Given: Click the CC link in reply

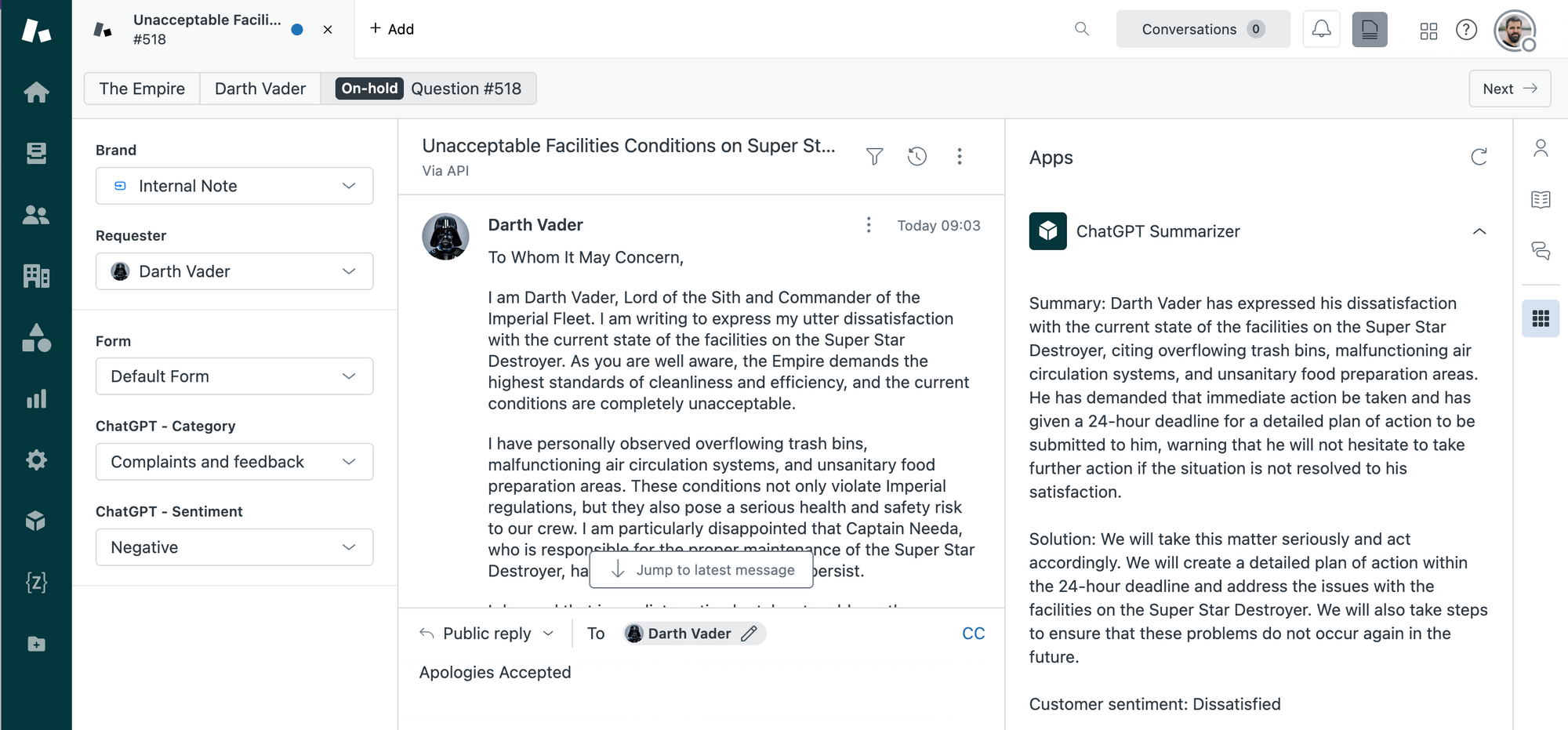Looking at the screenshot, I should tap(973, 634).
